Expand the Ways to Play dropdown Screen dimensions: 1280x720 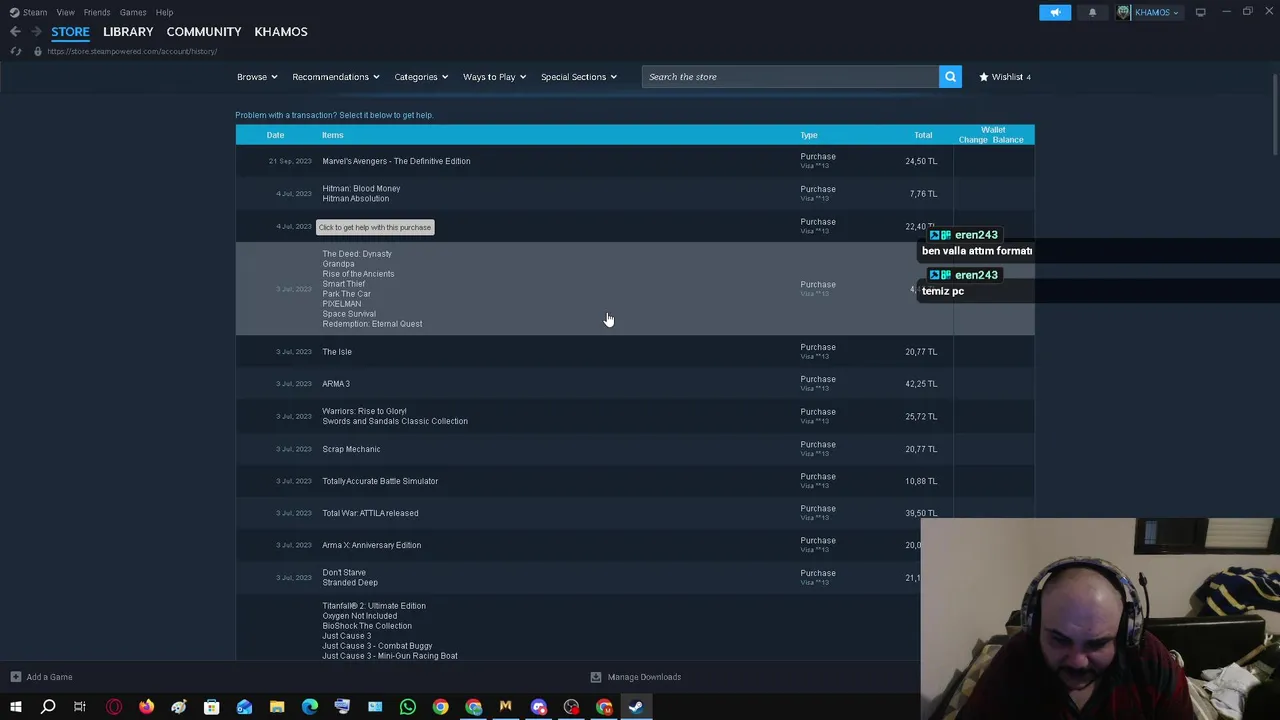[494, 77]
